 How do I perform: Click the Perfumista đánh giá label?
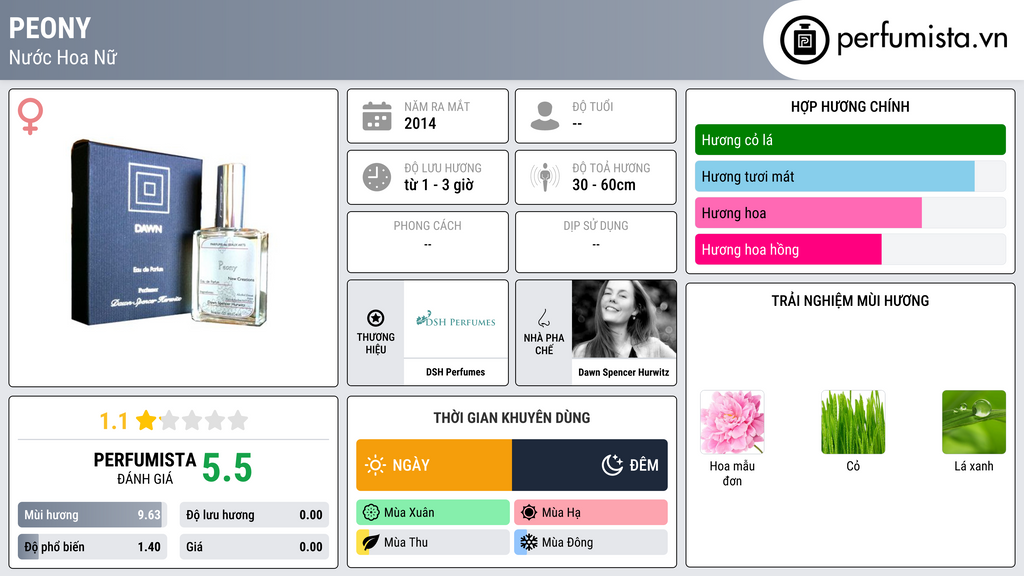pos(144,468)
